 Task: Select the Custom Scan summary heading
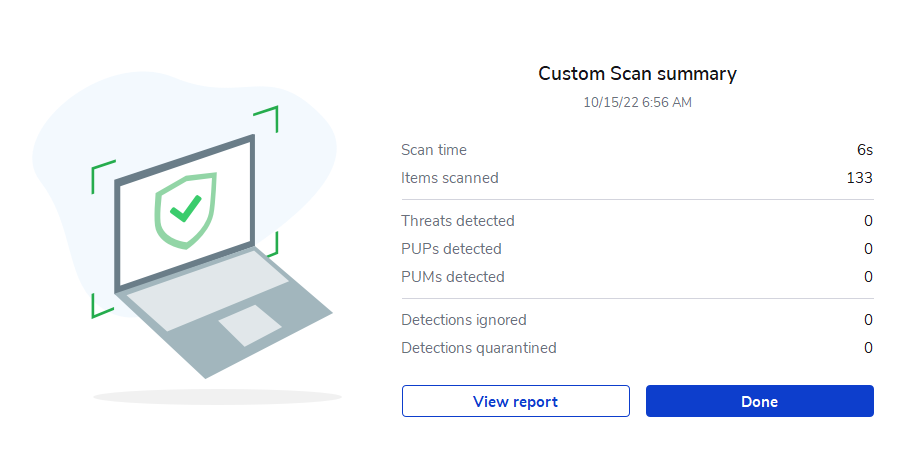pyautogui.click(x=637, y=73)
